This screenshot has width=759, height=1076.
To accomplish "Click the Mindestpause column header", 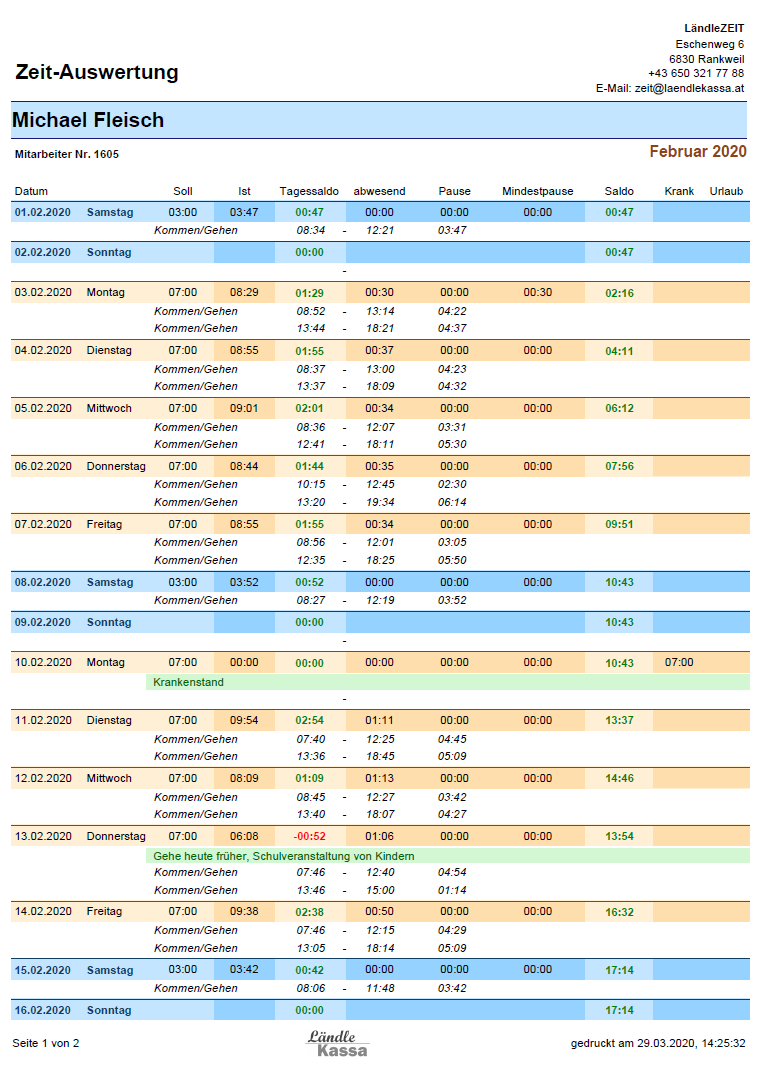I will pyautogui.click(x=537, y=191).
